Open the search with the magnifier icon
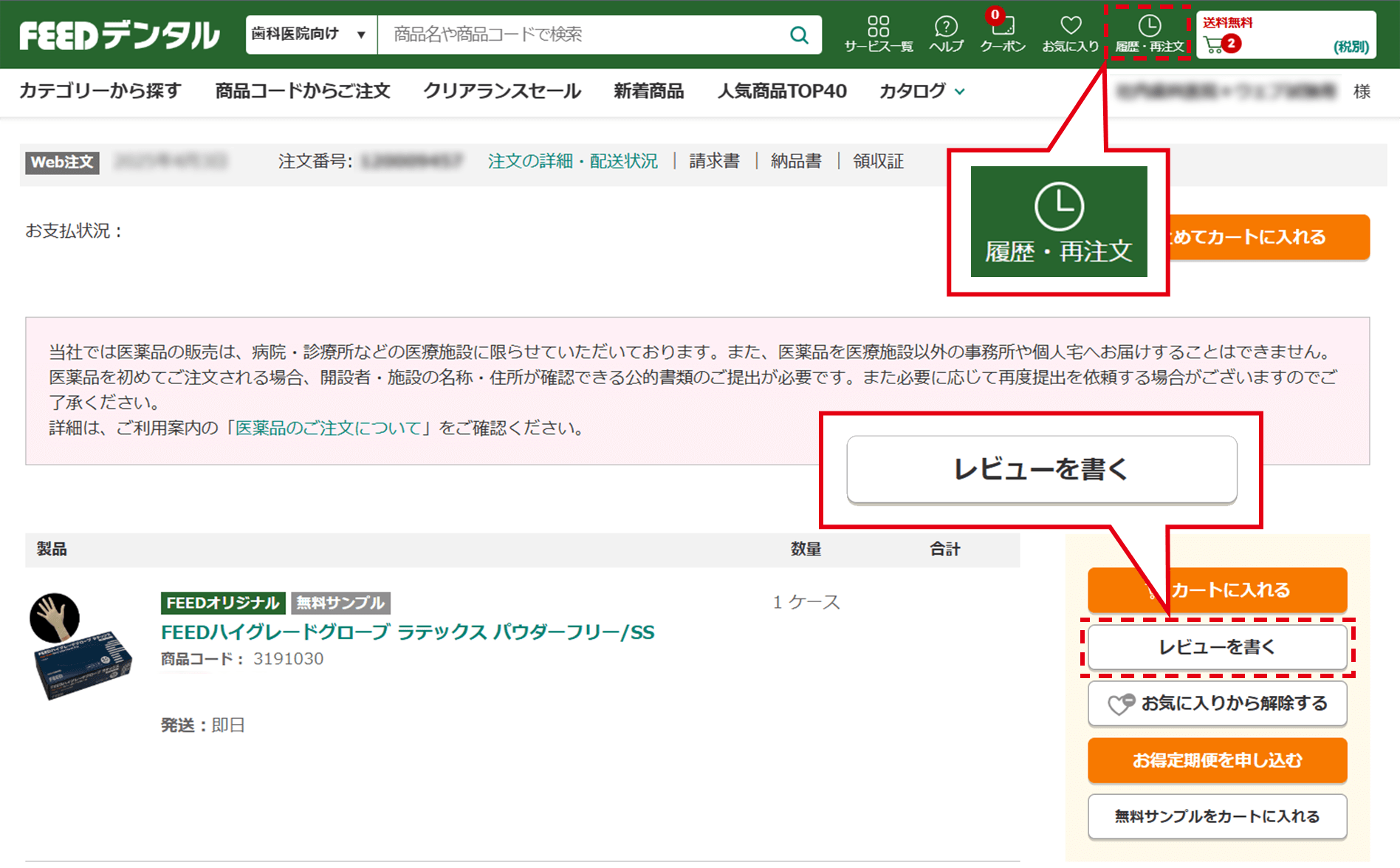 pos(798,34)
